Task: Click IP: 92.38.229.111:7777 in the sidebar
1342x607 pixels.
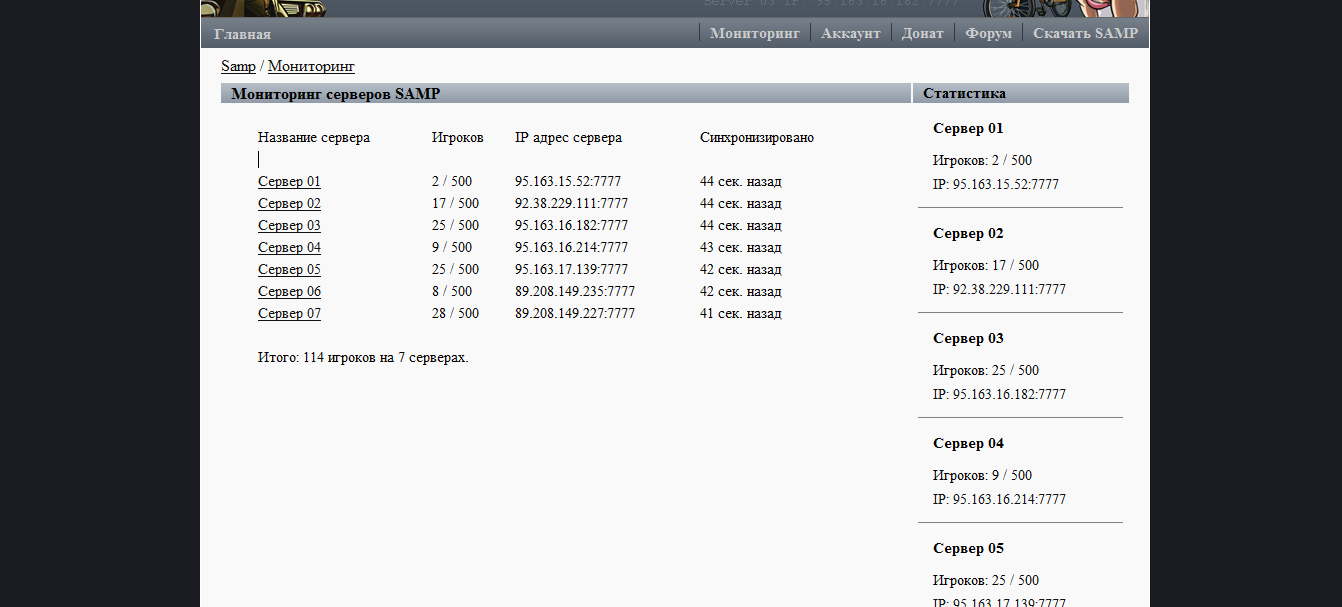Action: click(999, 290)
